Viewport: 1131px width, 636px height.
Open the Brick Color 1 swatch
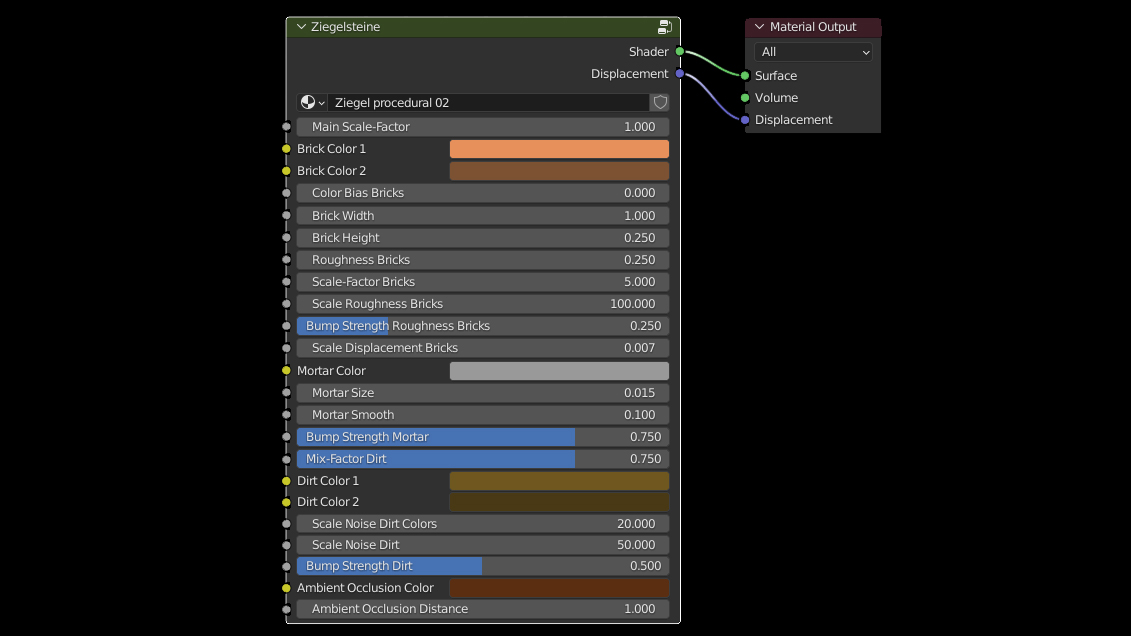pos(559,149)
